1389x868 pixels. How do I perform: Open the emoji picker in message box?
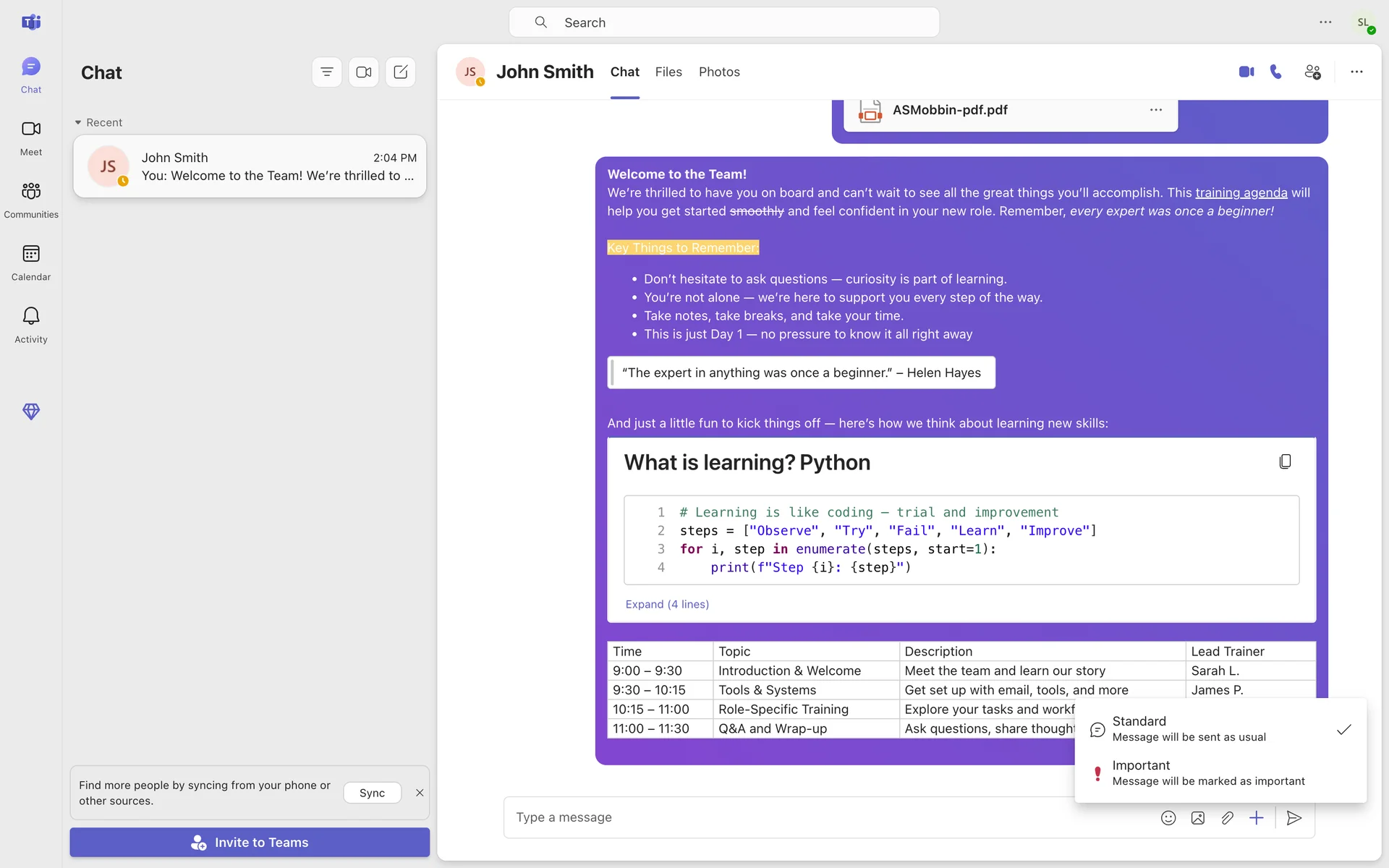pyautogui.click(x=1168, y=818)
